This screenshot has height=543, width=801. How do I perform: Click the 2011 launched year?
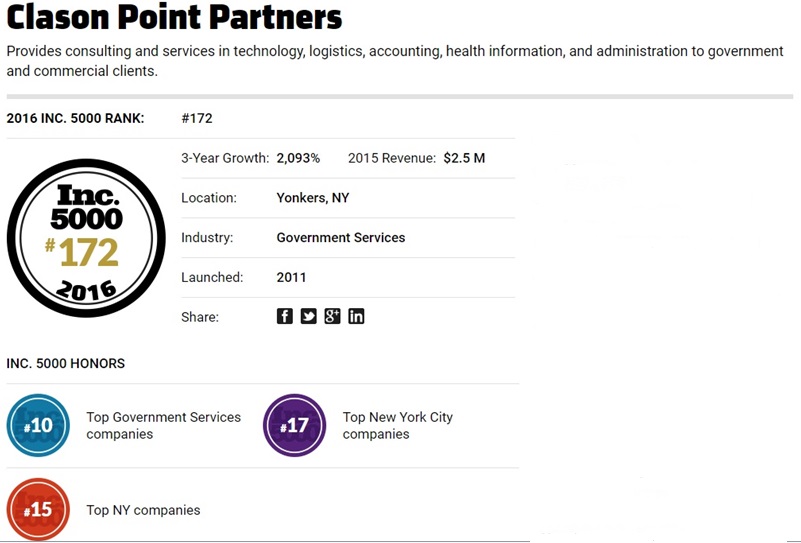point(291,277)
